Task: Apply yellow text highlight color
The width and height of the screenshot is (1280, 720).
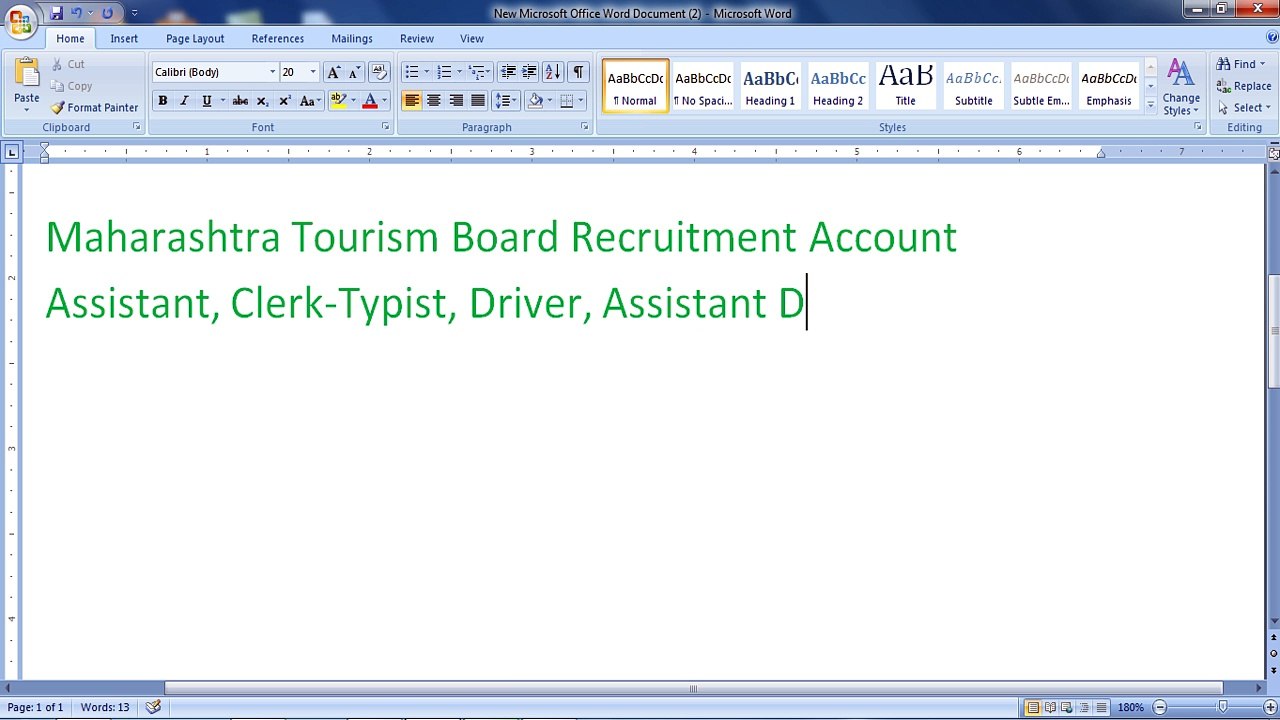Action: 338,101
